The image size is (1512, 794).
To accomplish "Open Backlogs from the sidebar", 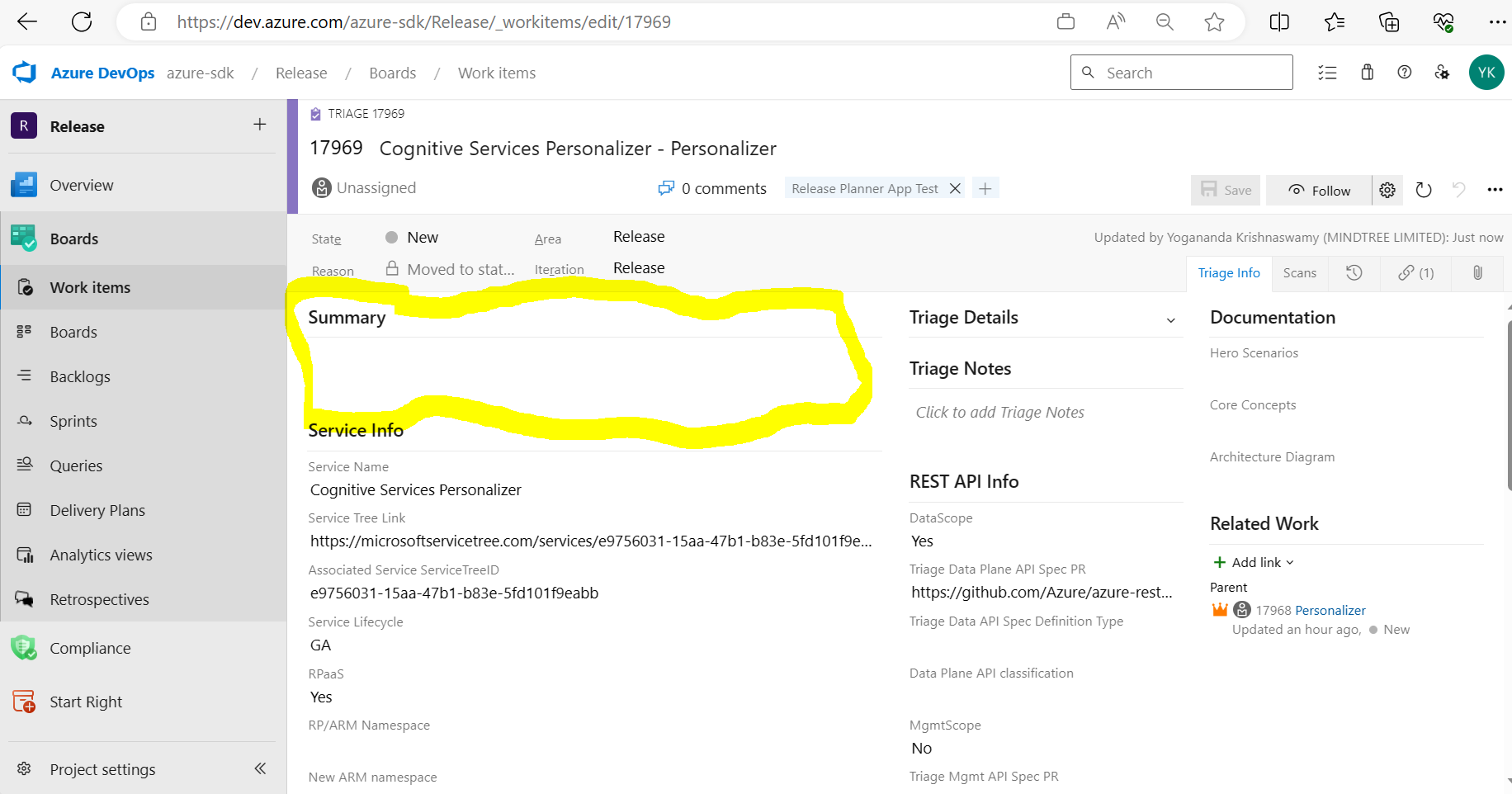I will [79, 376].
